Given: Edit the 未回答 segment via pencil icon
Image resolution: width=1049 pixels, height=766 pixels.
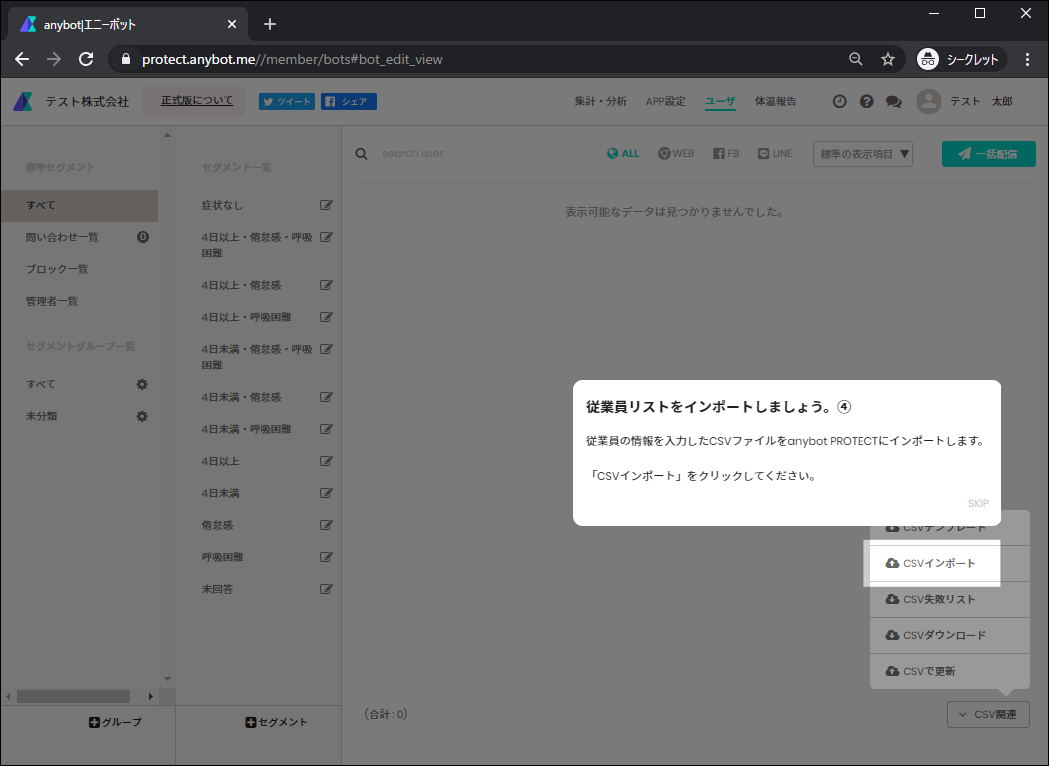Looking at the screenshot, I should click(x=326, y=588).
